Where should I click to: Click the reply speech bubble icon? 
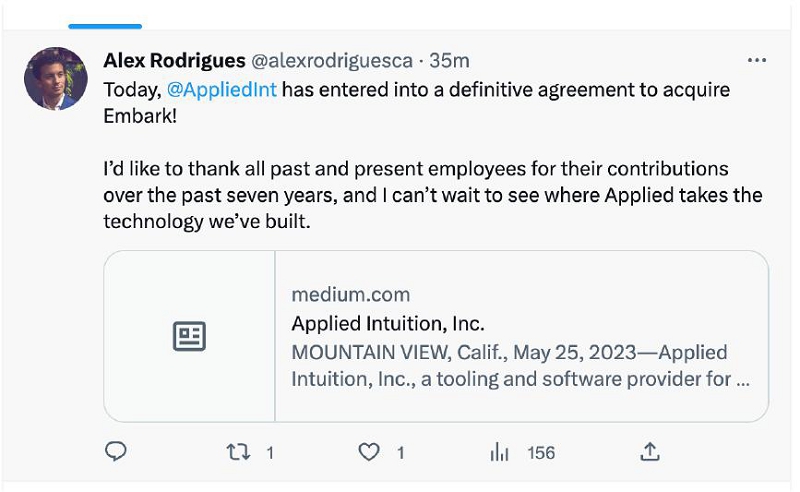[116, 452]
